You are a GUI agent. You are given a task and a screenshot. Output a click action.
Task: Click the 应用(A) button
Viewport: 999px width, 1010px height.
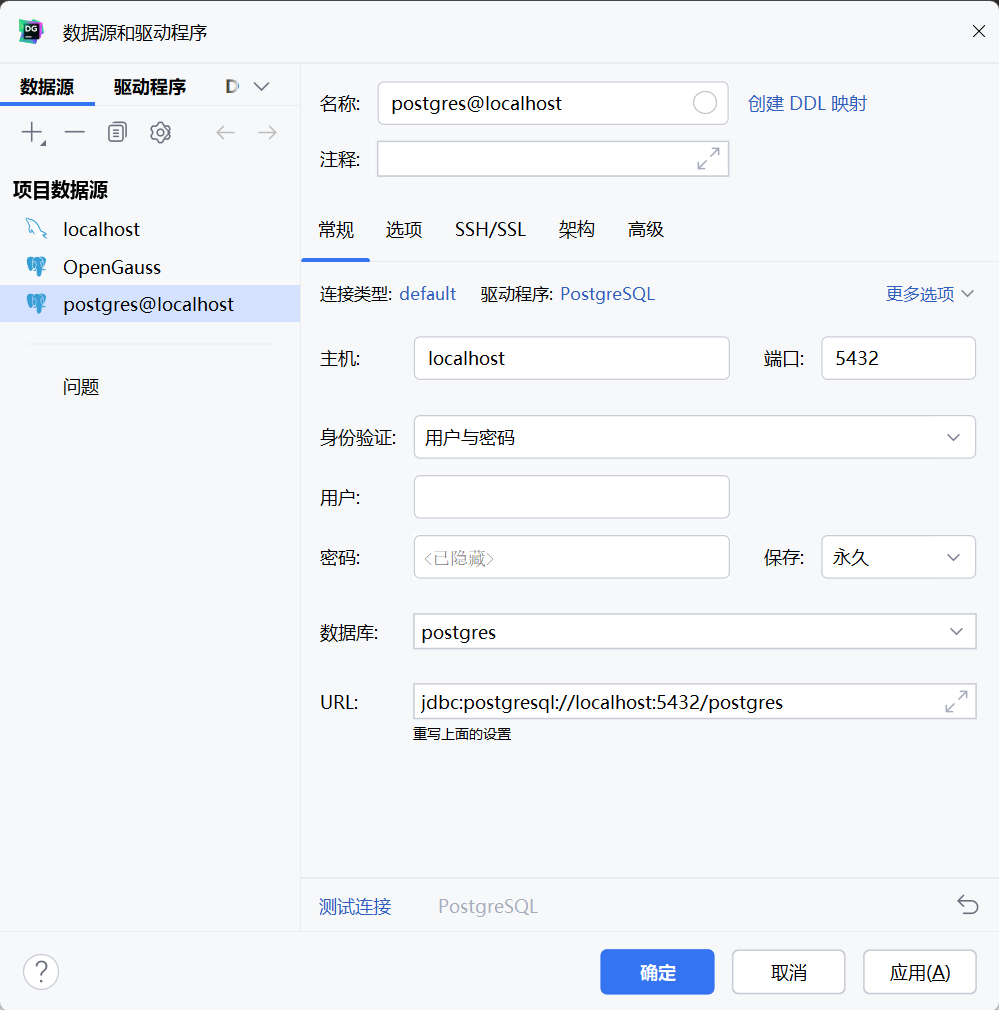click(920, 972)
